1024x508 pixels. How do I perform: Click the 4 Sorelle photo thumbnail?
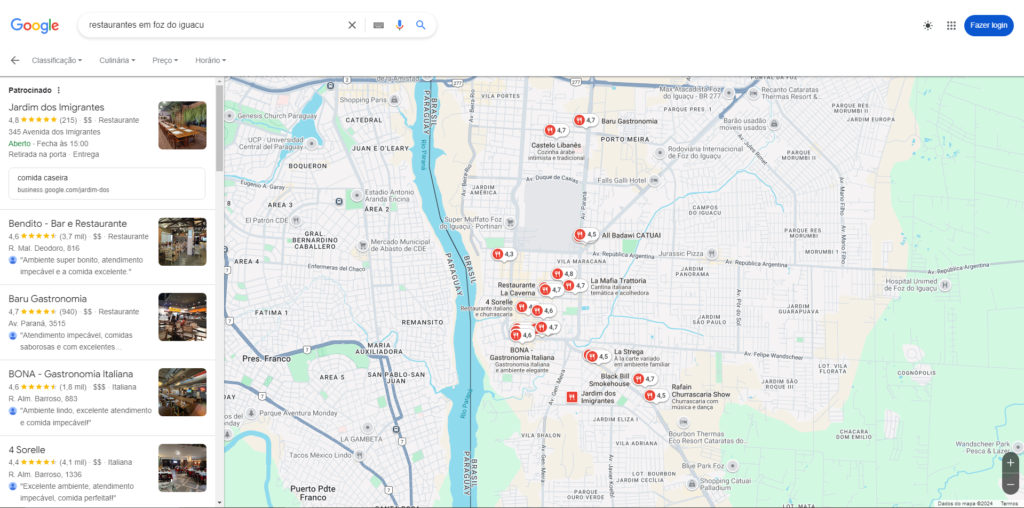click(182, 468)
